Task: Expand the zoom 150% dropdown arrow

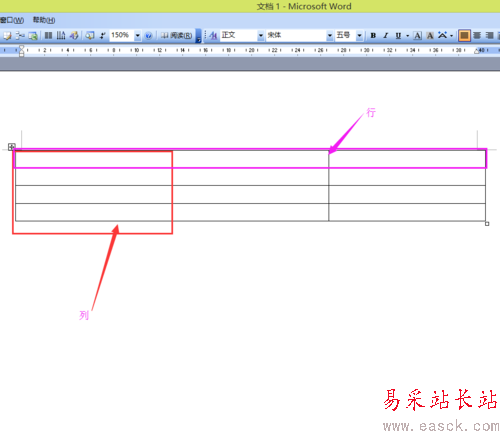Action: (x=137, y=35)
